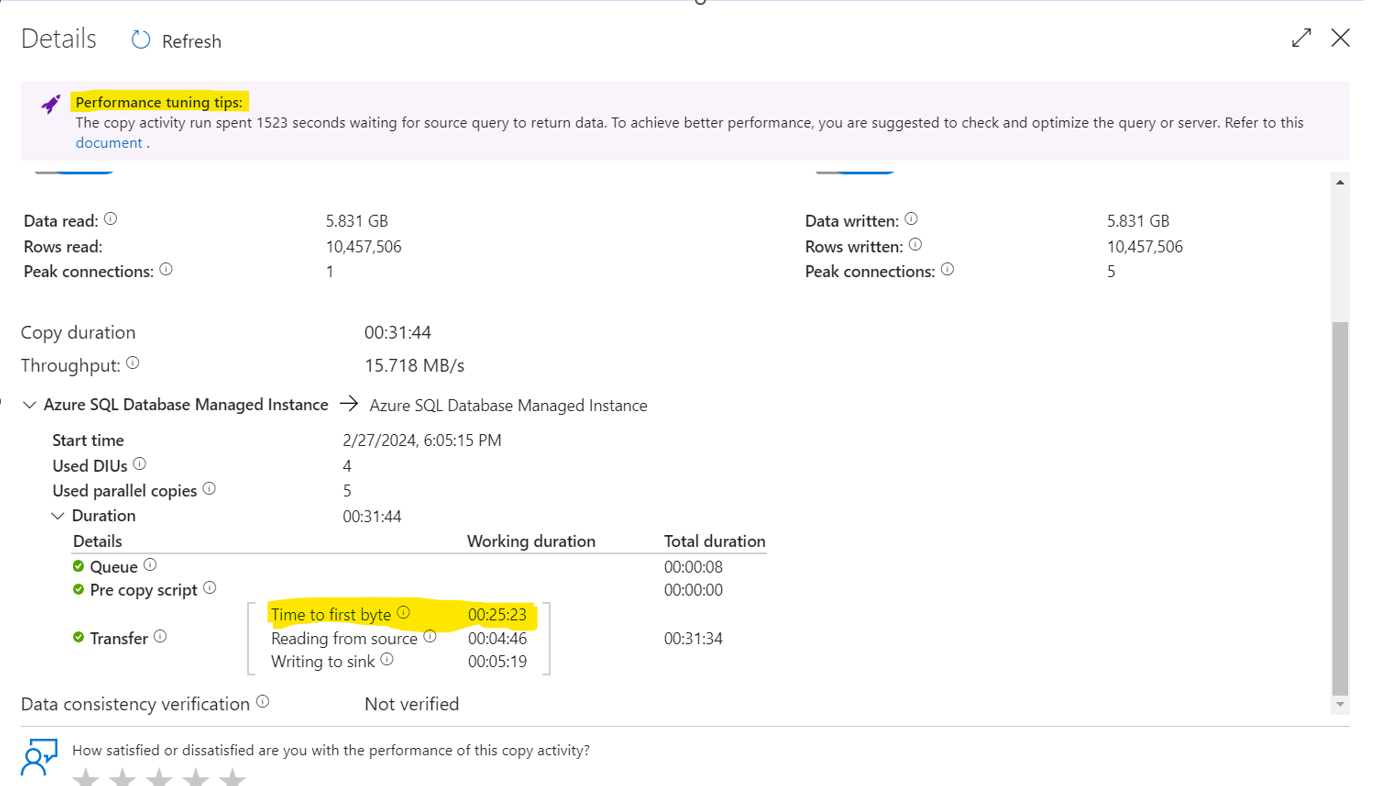The height and width of the screenshot is (786, 1375).
Task: Click the Data written value 5.831 GB
Action: coord(1138,221)
